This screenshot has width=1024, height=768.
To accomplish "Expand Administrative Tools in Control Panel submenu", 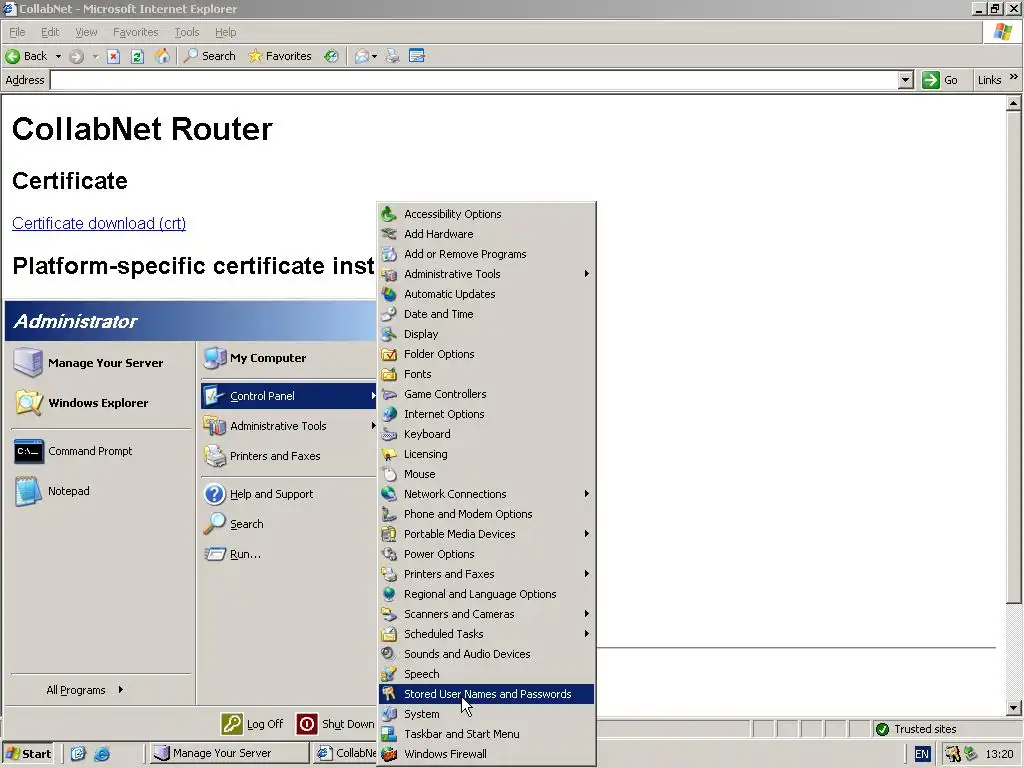I will tap(487, 274).
